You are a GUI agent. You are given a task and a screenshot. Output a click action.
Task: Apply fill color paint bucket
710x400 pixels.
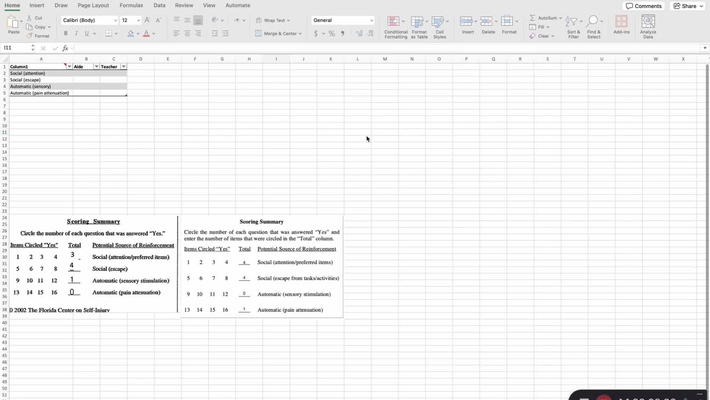[x=130, y=34]
